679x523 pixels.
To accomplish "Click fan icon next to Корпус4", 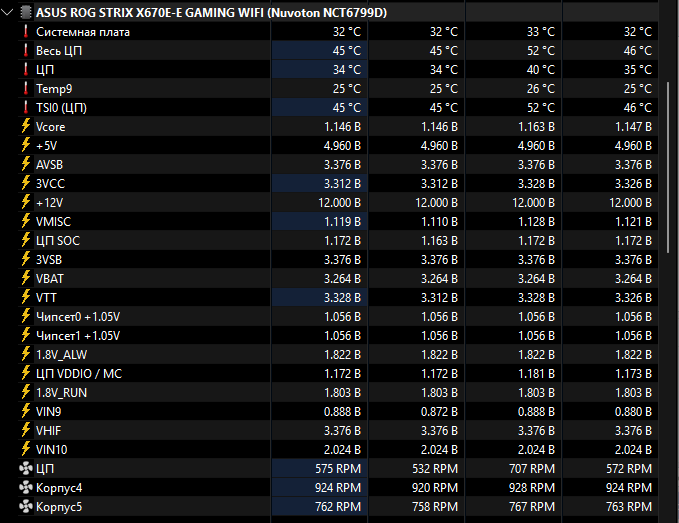I will pyautogui.click(x=26, y=487).
